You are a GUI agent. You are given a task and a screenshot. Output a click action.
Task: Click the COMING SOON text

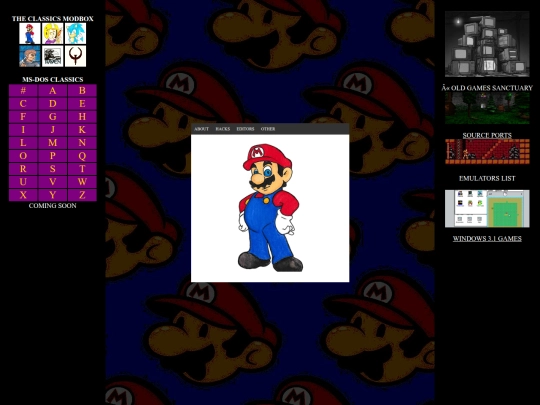coord(53,206)
